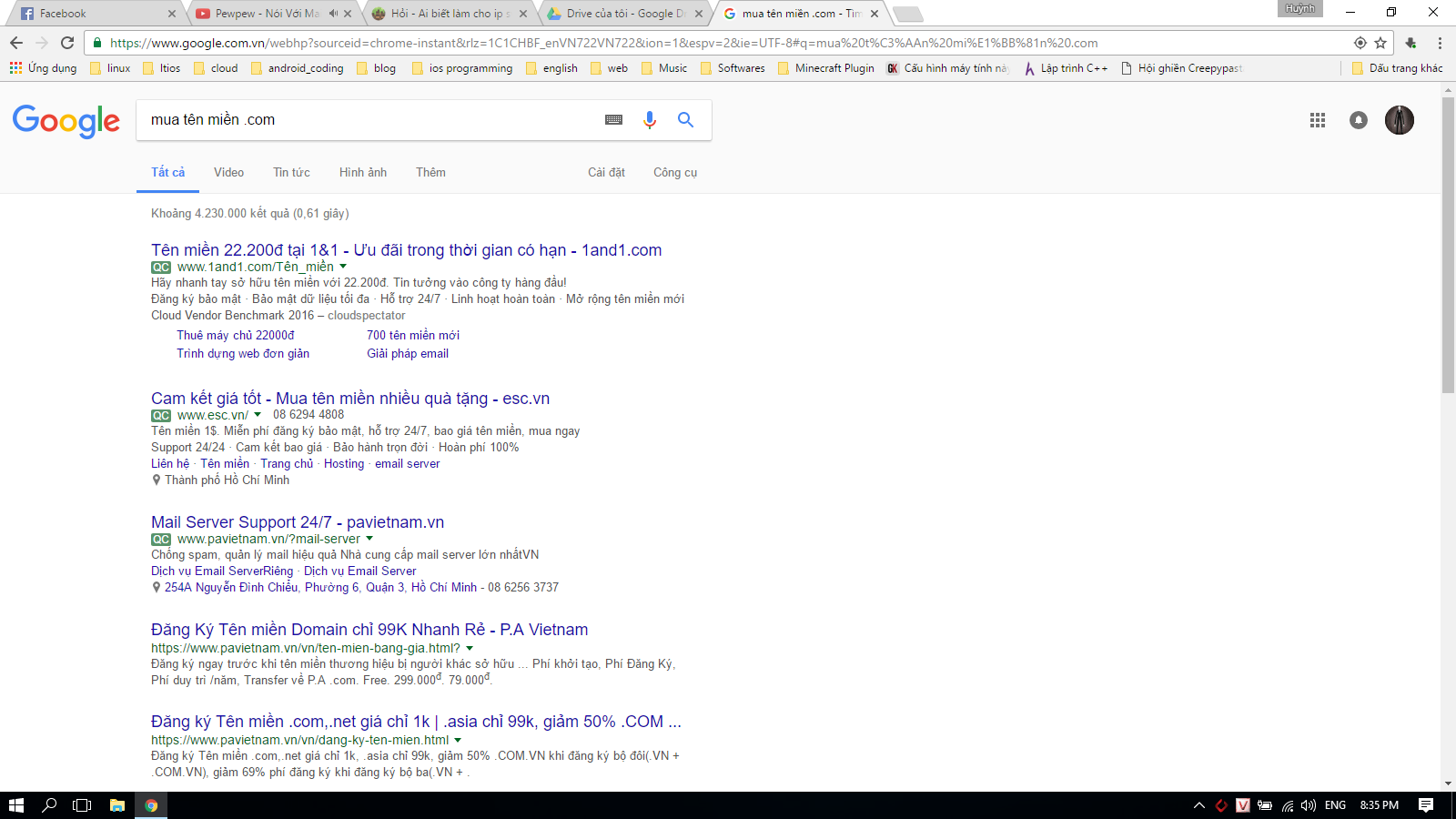Open the '700 tên miền mới' sitelink

click(413, 335)
